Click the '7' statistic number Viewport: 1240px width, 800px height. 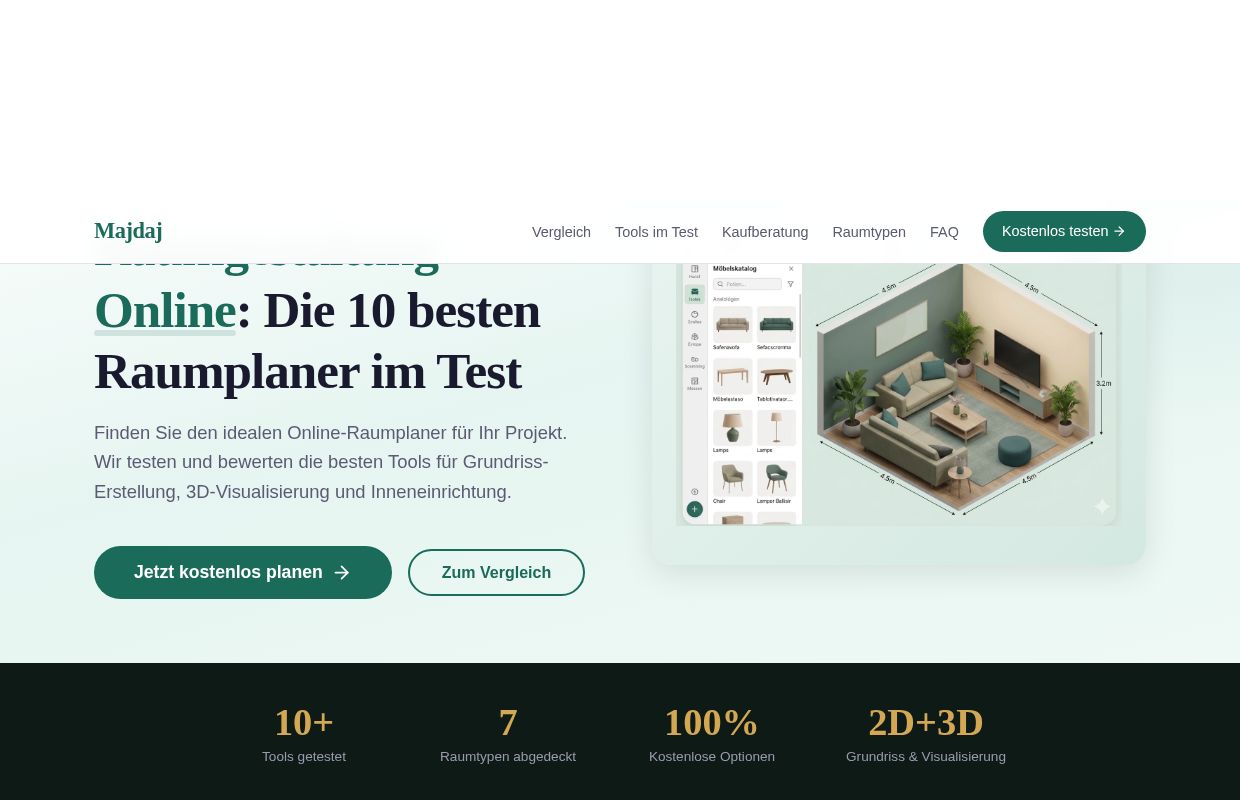pyautogui.click(x=508, y=722)
